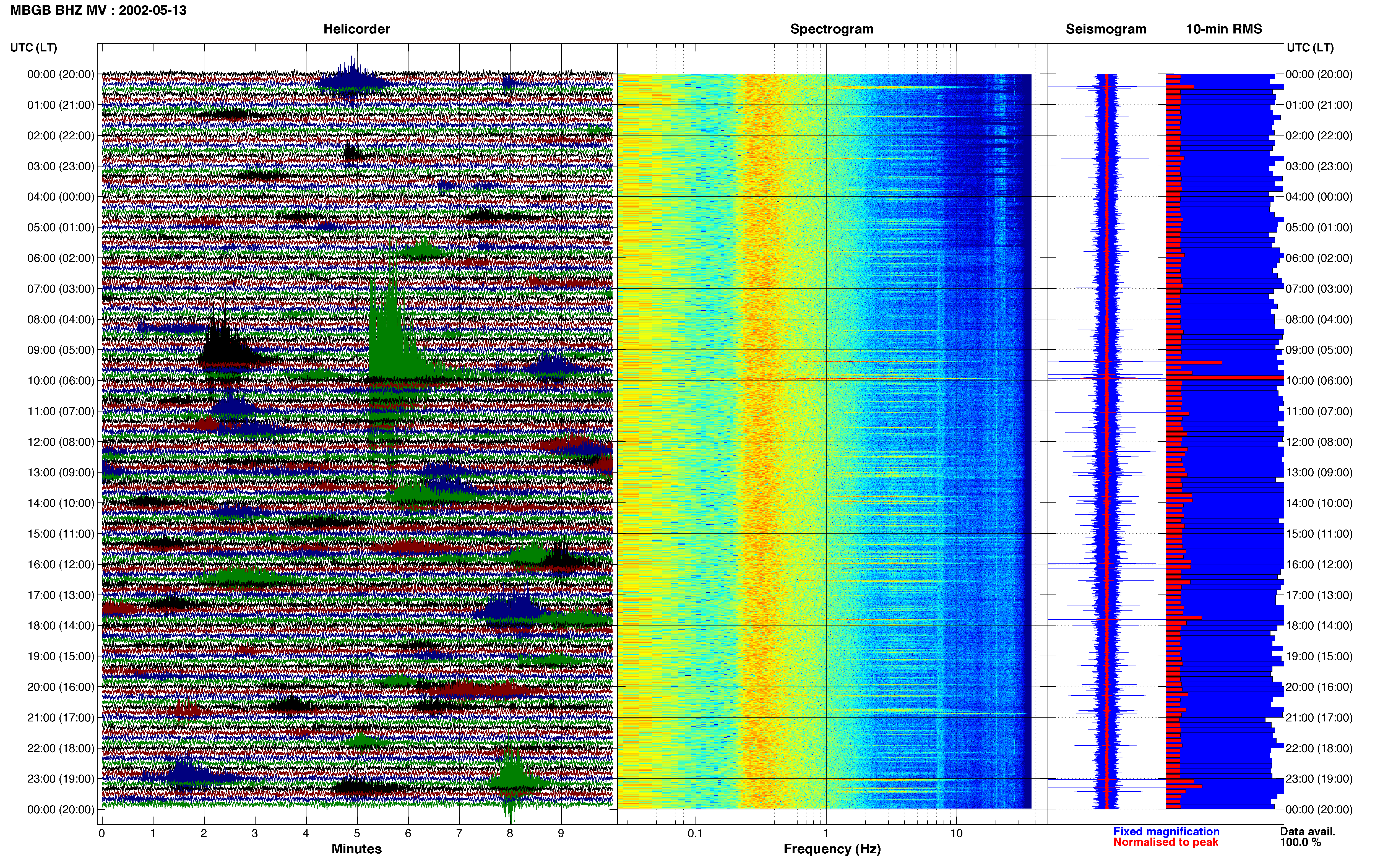The image size is (1388, 868).
Task: Click the left '16:00 (12:00)' time label
Action: click(x=61, y=564)
